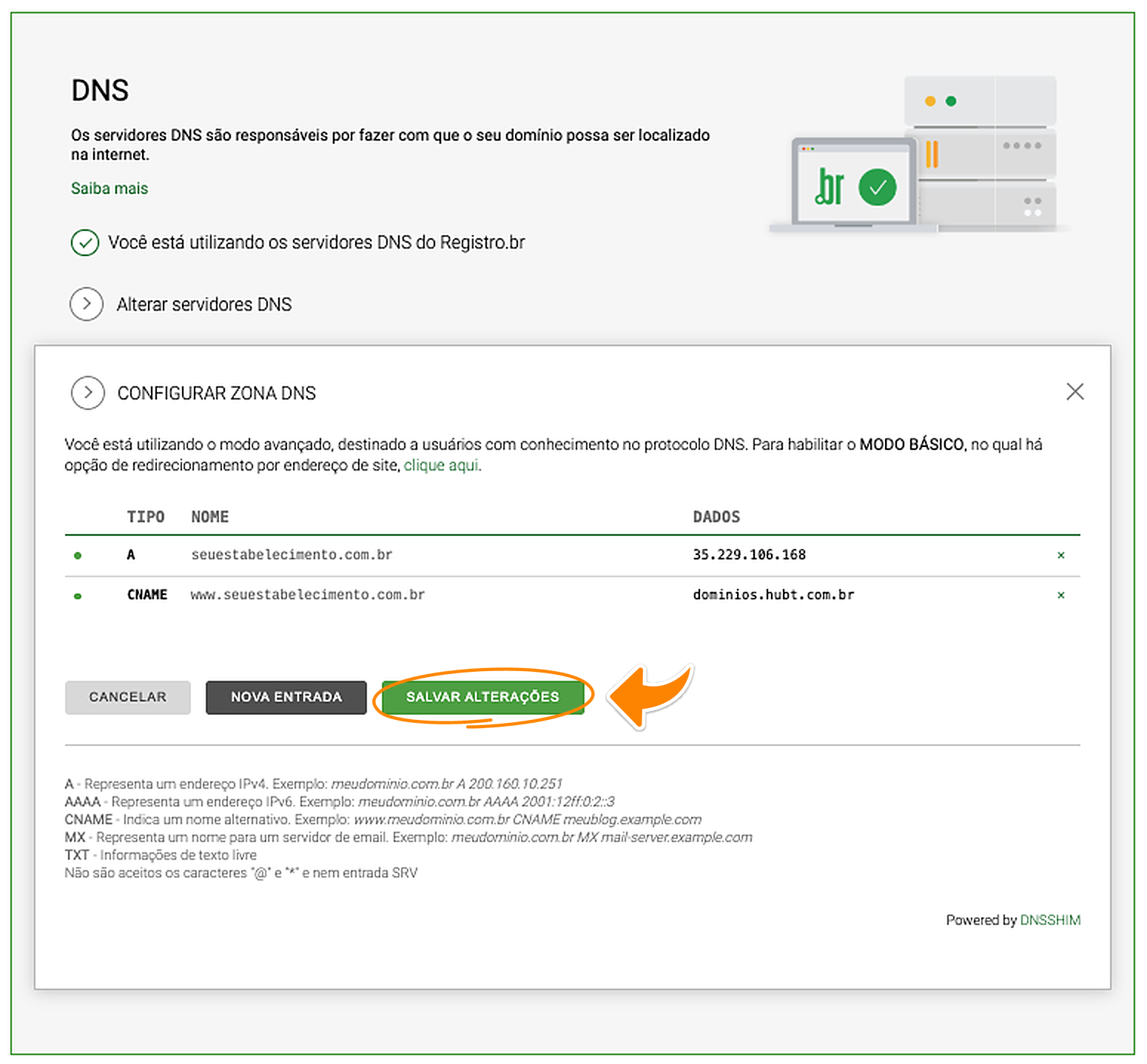Select IP address 35.229.106.168

tap(749, 555)
